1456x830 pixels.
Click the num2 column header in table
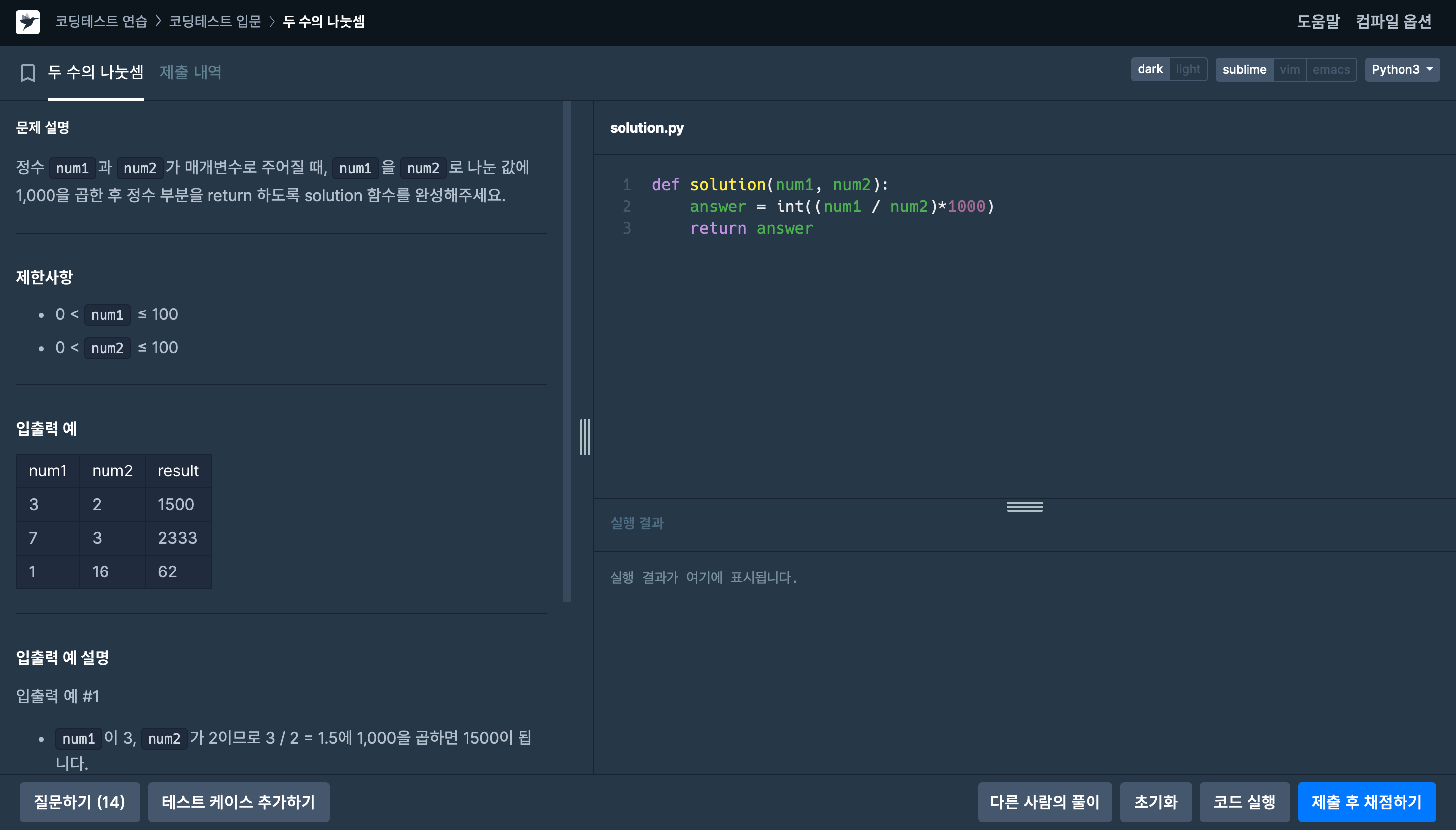[x=112, y=471]
